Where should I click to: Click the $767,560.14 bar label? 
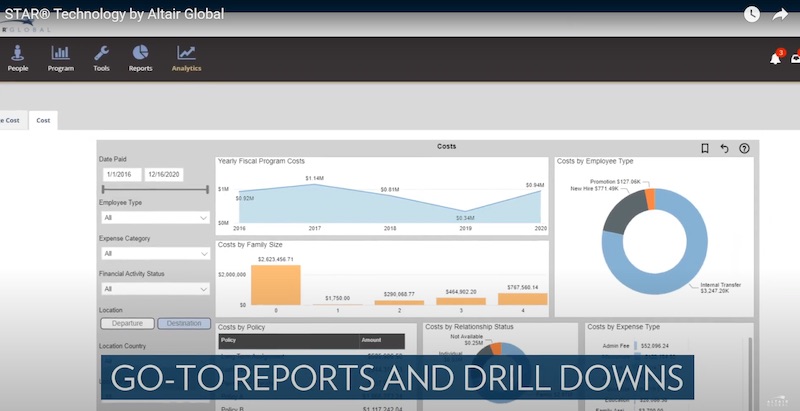(522, 288)
